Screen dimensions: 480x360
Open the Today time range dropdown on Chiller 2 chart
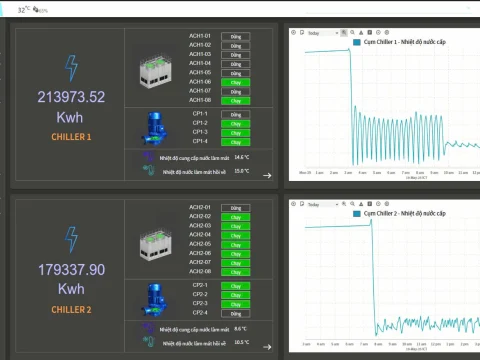[323, 204]
